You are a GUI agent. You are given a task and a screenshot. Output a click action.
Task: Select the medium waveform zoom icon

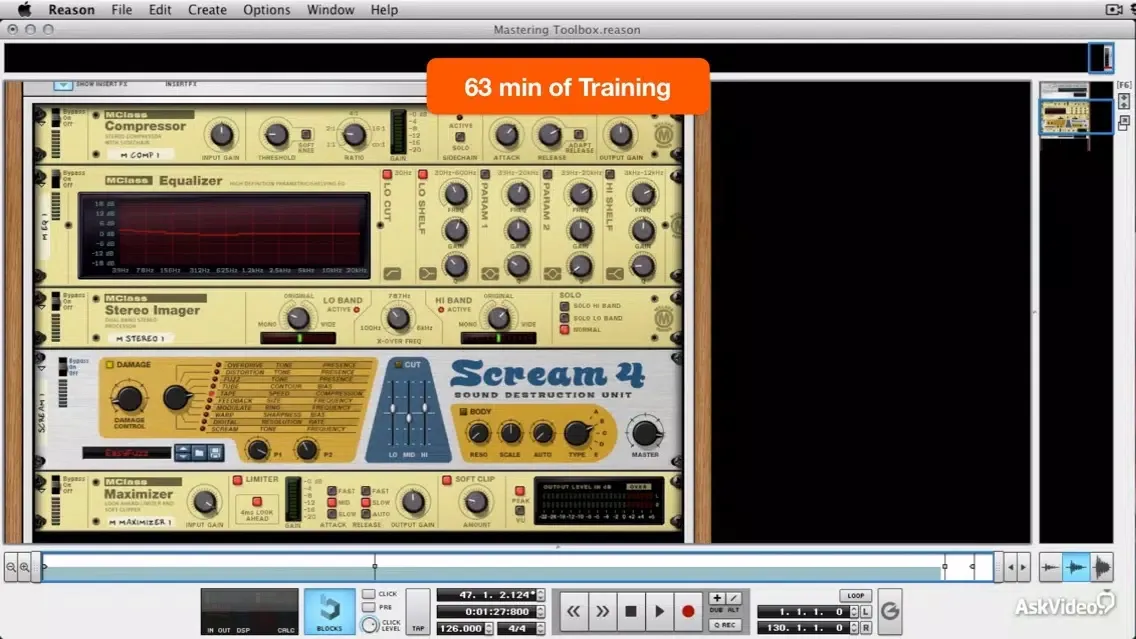click(1076, 567)
